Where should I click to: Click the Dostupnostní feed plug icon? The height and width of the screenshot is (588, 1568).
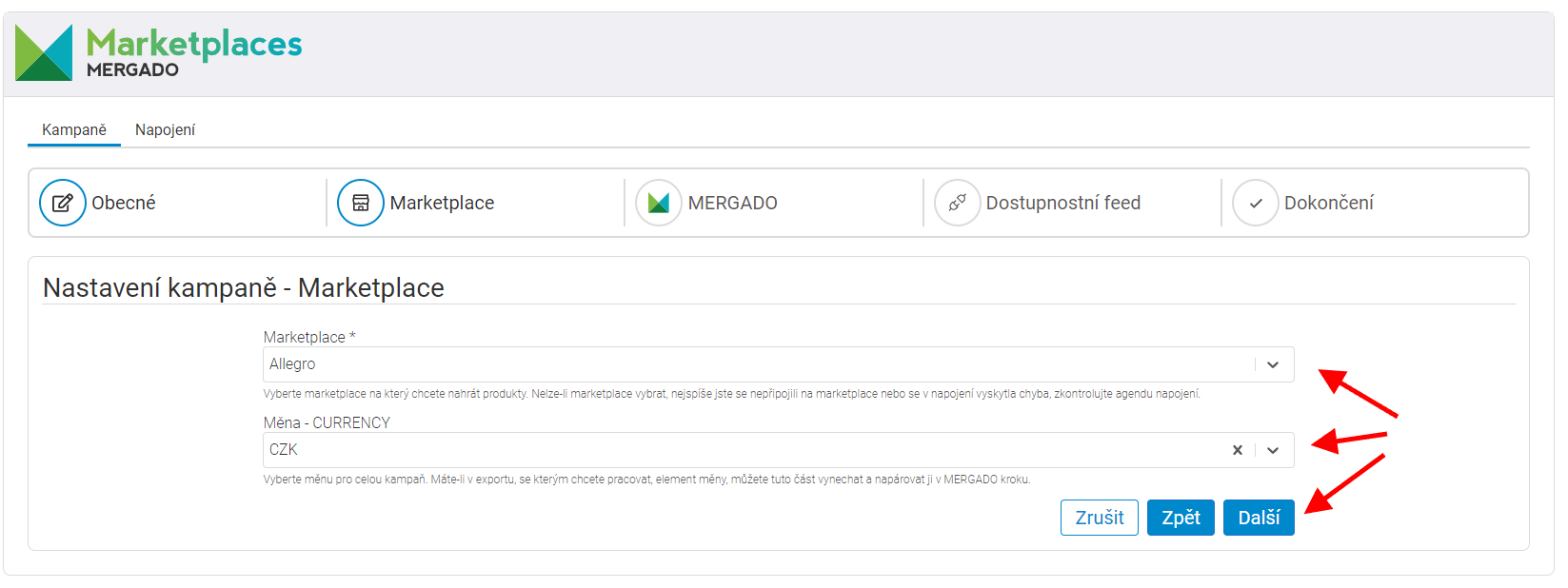(958, 203)
